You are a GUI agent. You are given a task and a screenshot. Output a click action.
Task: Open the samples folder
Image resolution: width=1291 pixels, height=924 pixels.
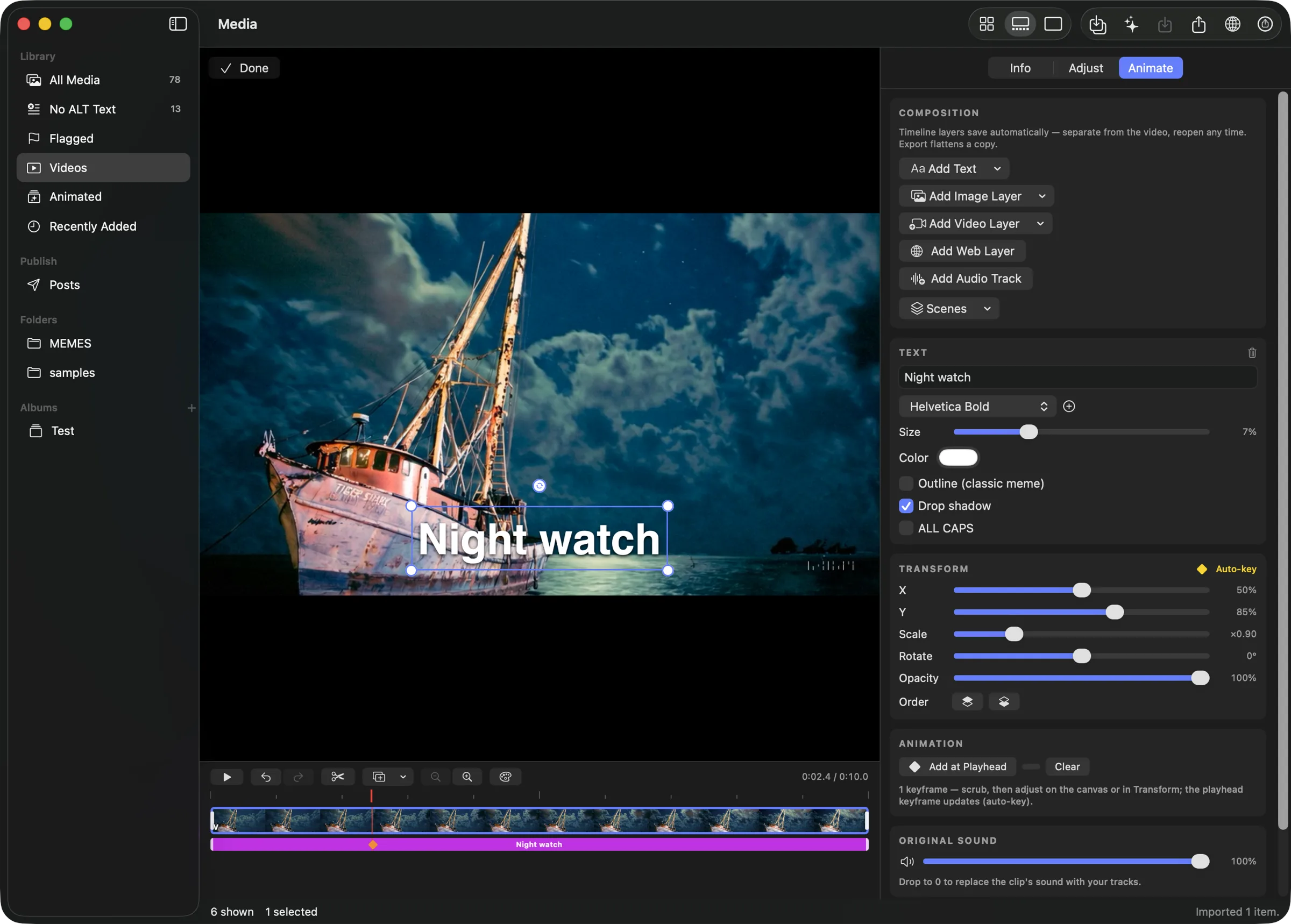click(x=103, y=373)
